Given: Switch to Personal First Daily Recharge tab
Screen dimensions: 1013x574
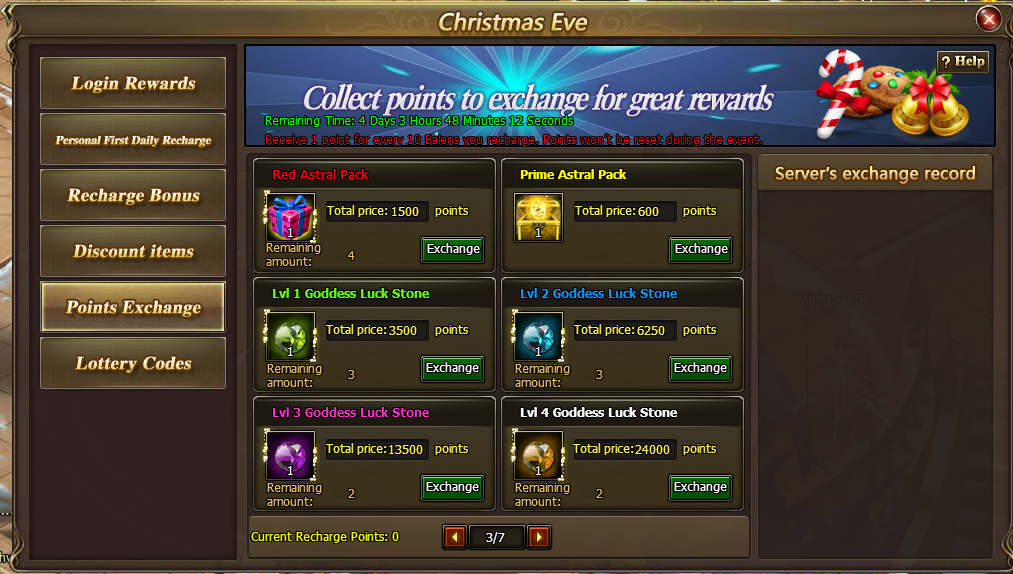Looking at the screenshot, I should coord(133,139).
